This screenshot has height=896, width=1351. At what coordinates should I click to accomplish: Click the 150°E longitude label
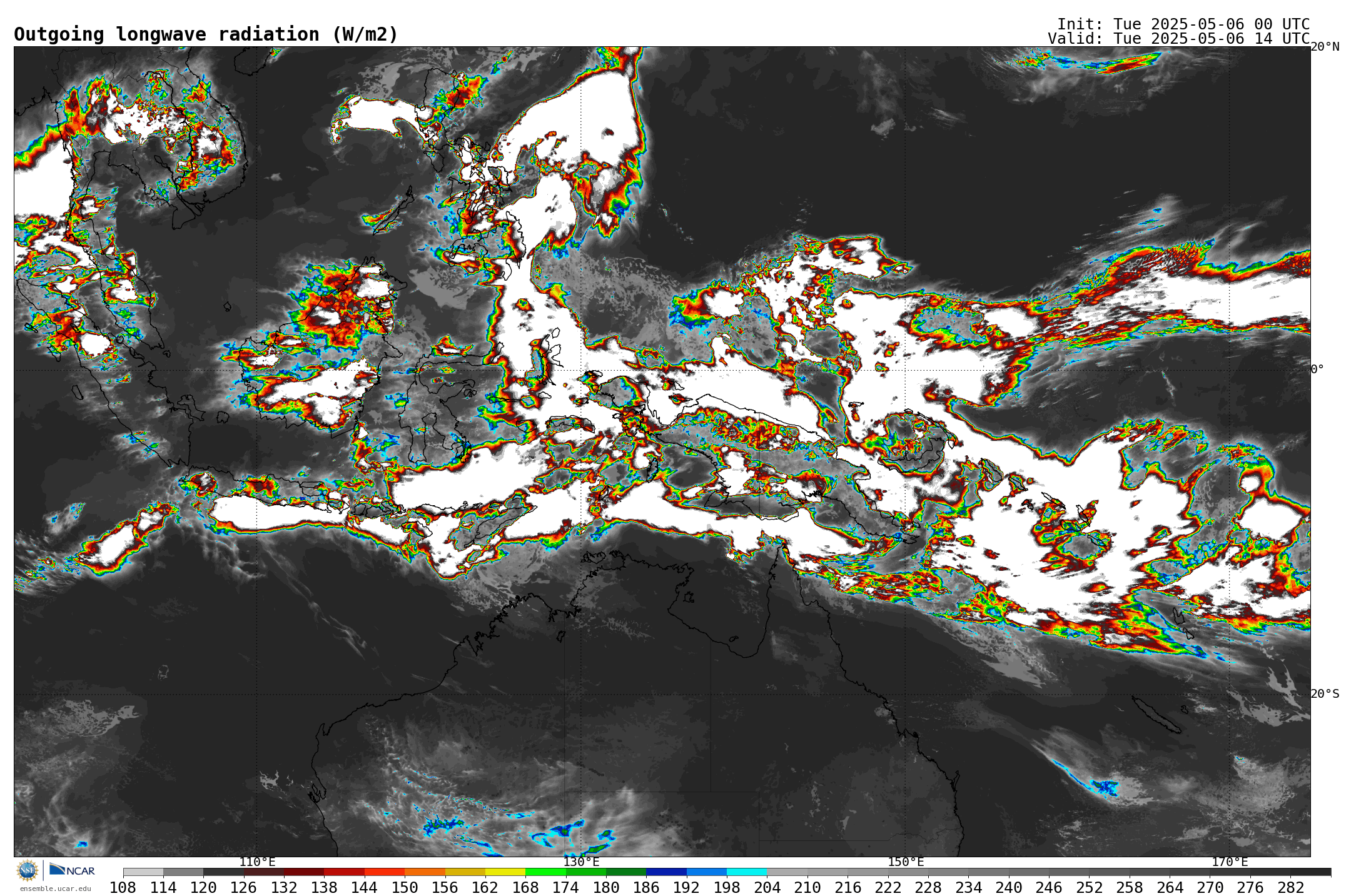click(906, 862)
